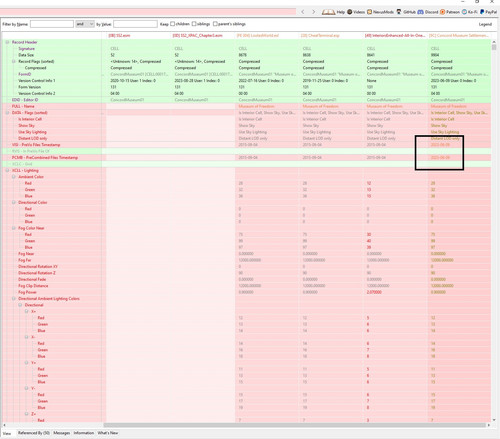The height and width of the screenshot is (439, 500).
Task: Select the Use Sky Lighting row
Action: pyautogui.click(x=246, y=132)
